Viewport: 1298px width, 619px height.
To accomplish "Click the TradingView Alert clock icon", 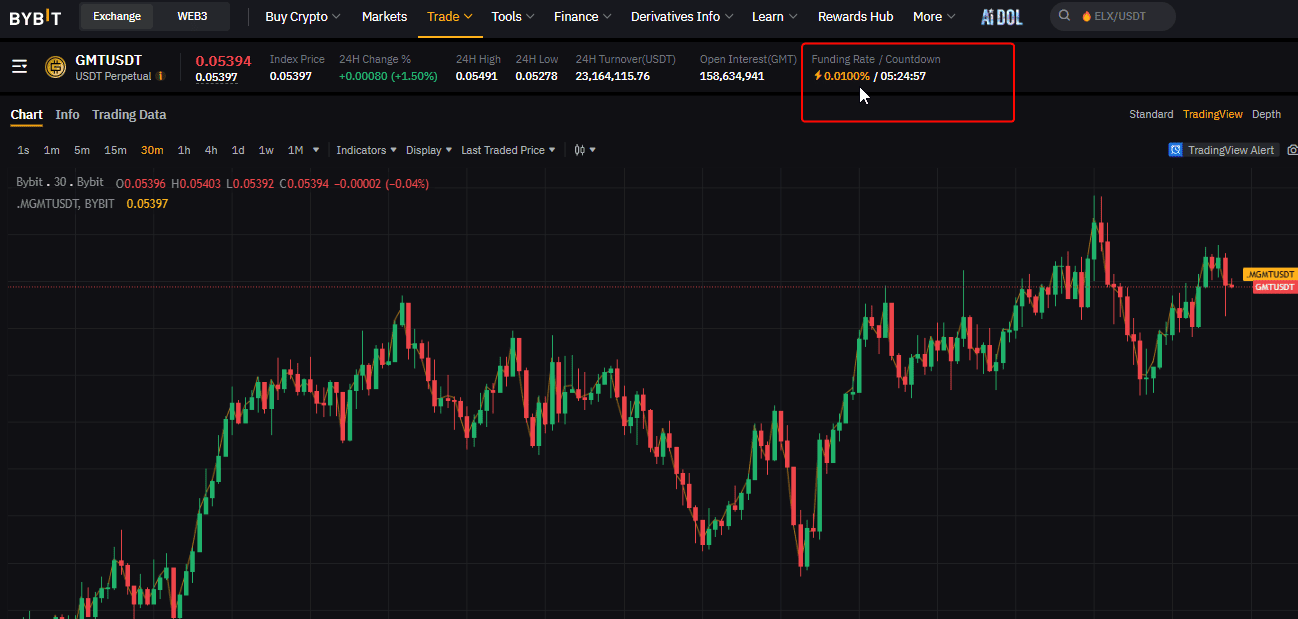I will click(1177, 150).
